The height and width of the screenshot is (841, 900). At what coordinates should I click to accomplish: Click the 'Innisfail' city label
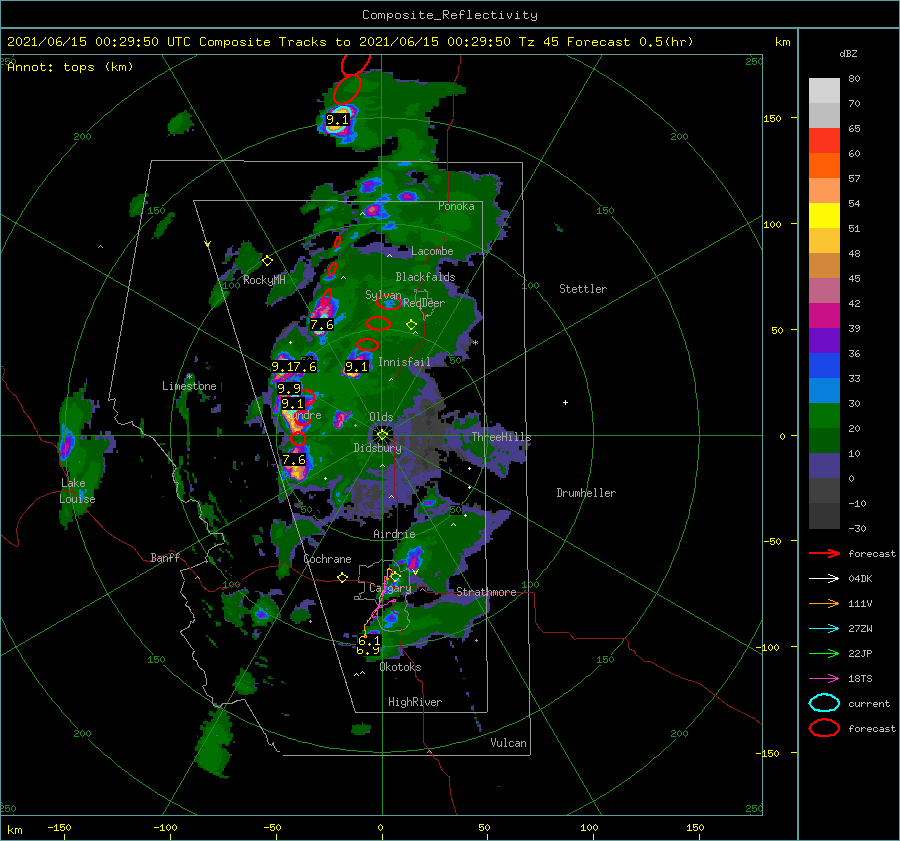pyautogui.click(x=404, y=362)
